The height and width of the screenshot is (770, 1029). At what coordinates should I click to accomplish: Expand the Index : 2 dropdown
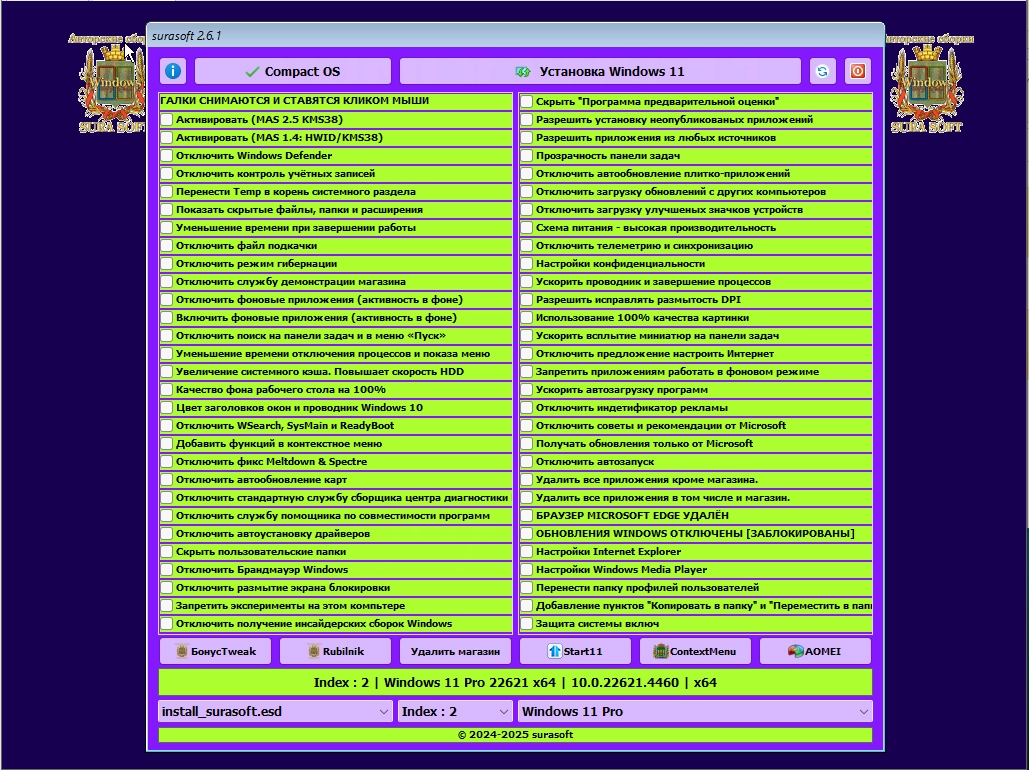[455, 712]
